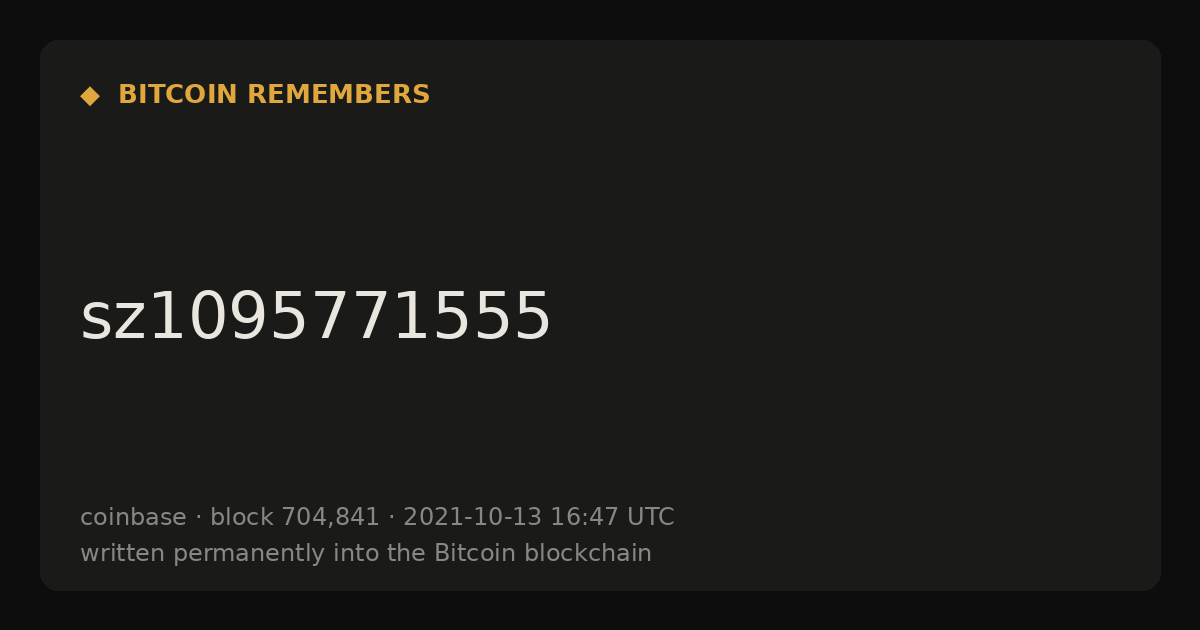Click the dot separator after 'coinbase'
1200x630 pixels.
[198, 518]
